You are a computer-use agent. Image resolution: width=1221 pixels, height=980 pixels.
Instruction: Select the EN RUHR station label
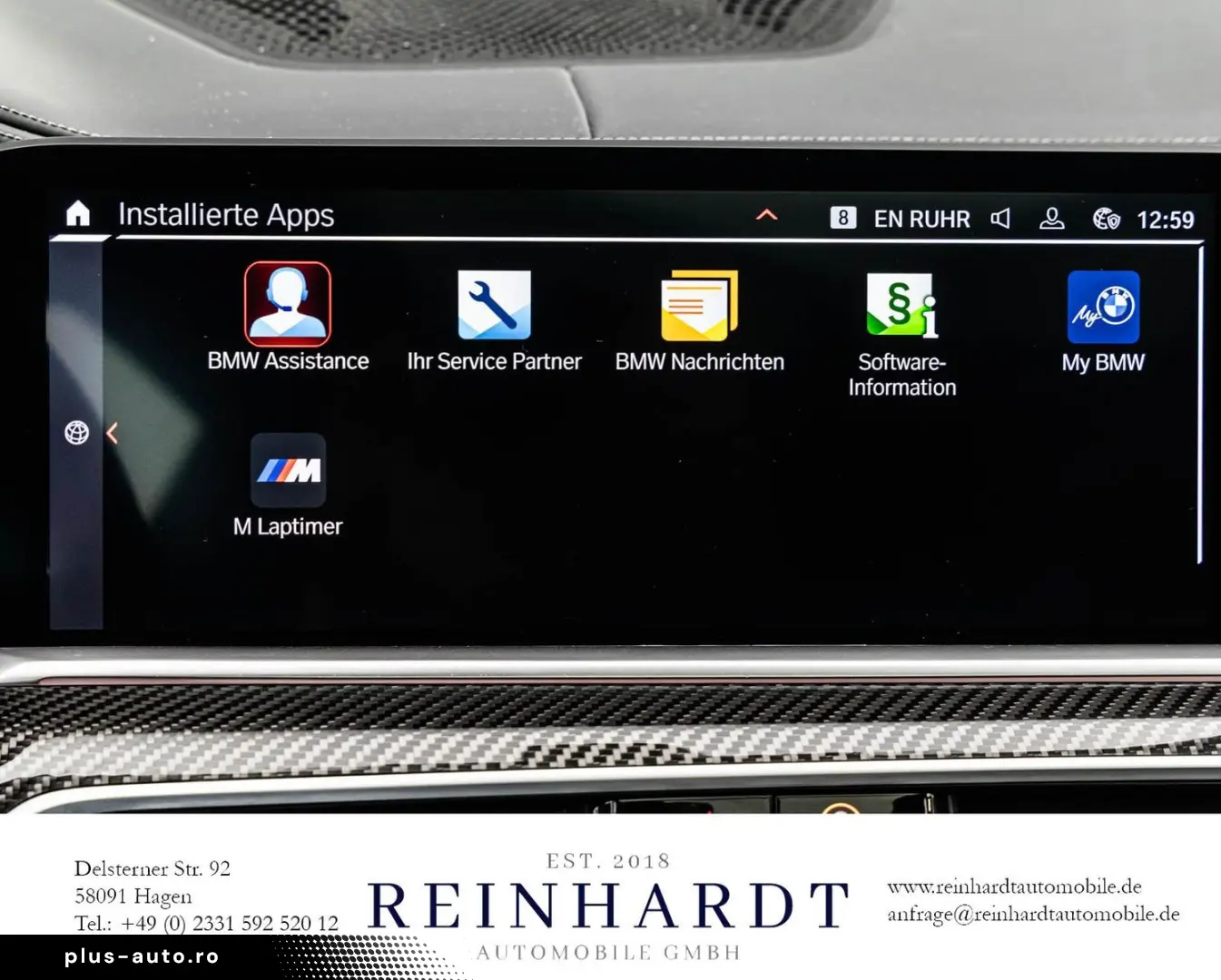click(921, 219)
